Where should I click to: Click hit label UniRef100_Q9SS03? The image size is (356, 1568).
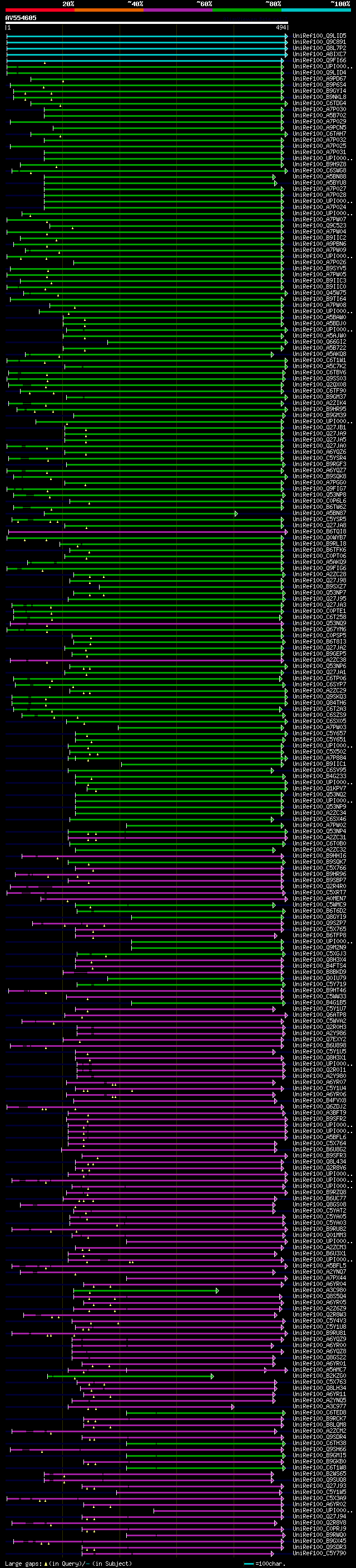point(319,379)
